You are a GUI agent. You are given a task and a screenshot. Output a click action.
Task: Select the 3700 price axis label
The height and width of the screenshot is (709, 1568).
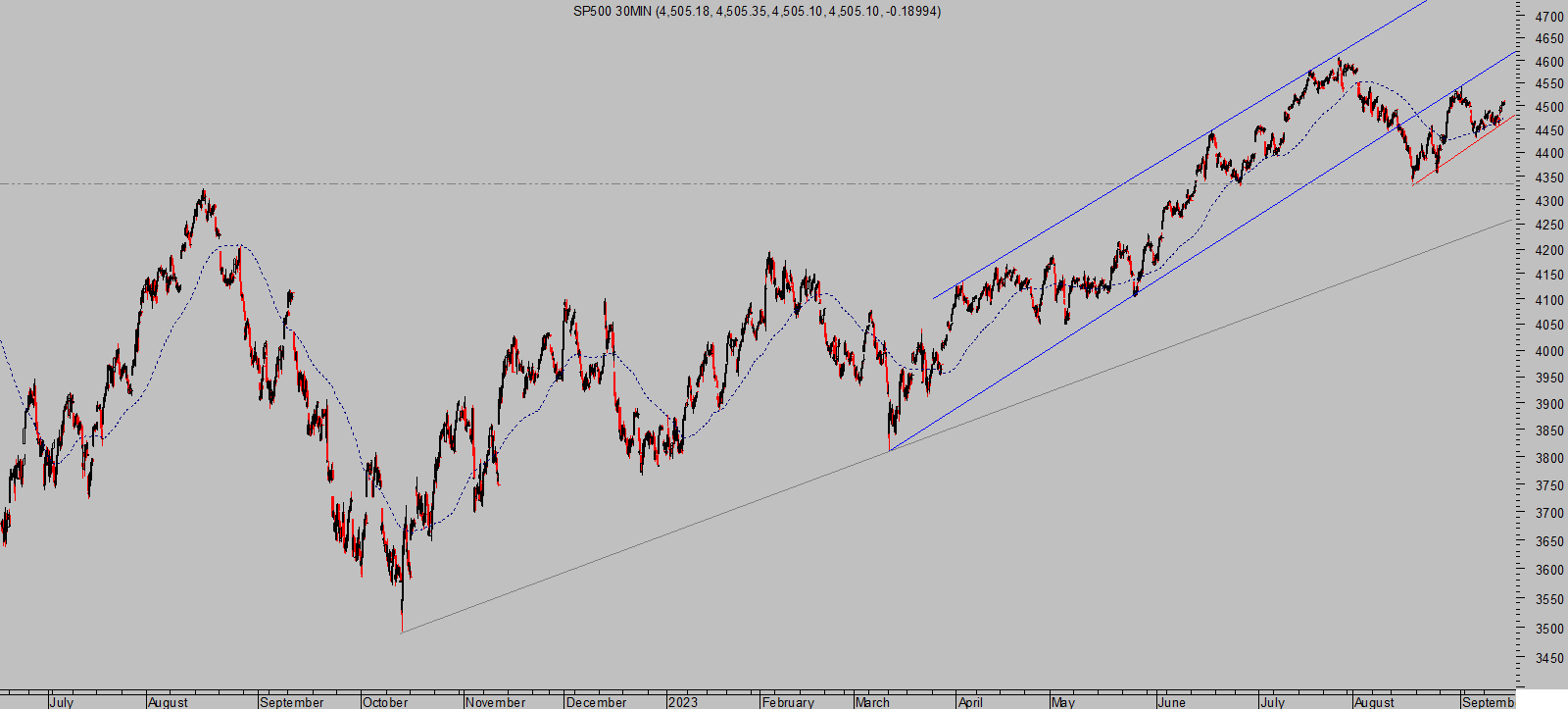click(x=1549, y=513)
